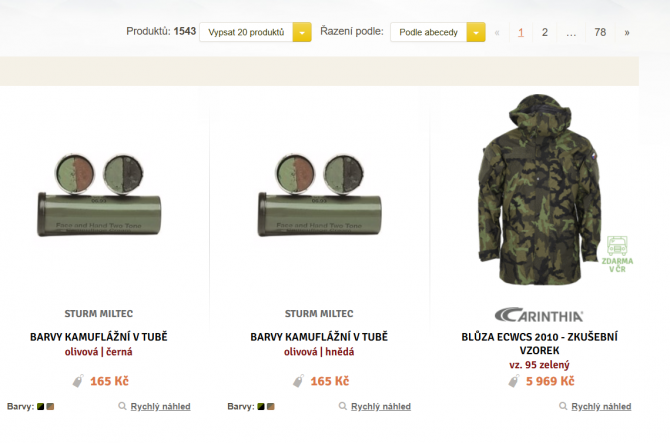Jump to last page 78
670x443 pixels.
click(600, 32)
